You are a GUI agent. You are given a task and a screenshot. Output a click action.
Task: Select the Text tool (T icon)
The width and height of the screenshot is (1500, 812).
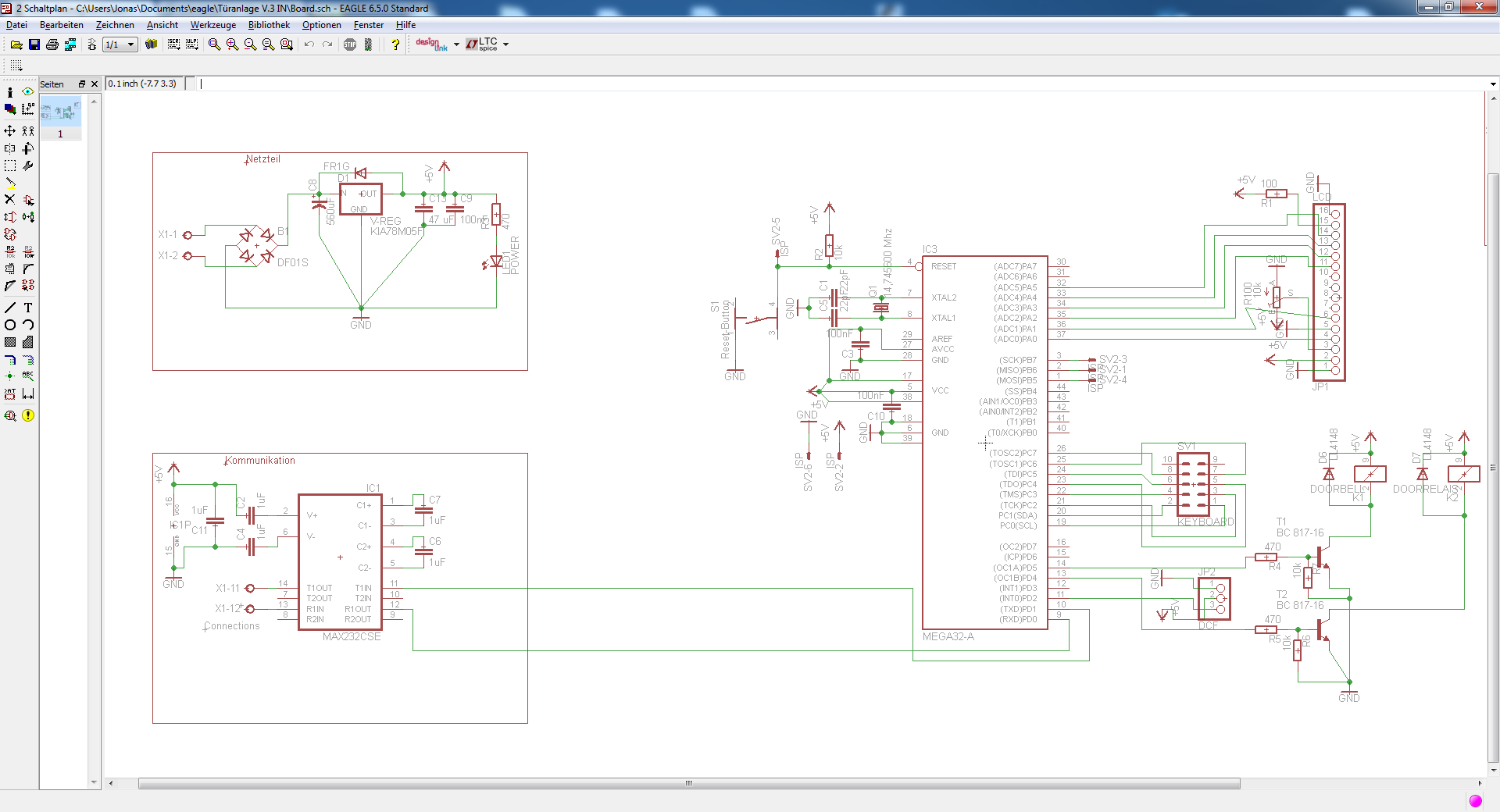28,308
